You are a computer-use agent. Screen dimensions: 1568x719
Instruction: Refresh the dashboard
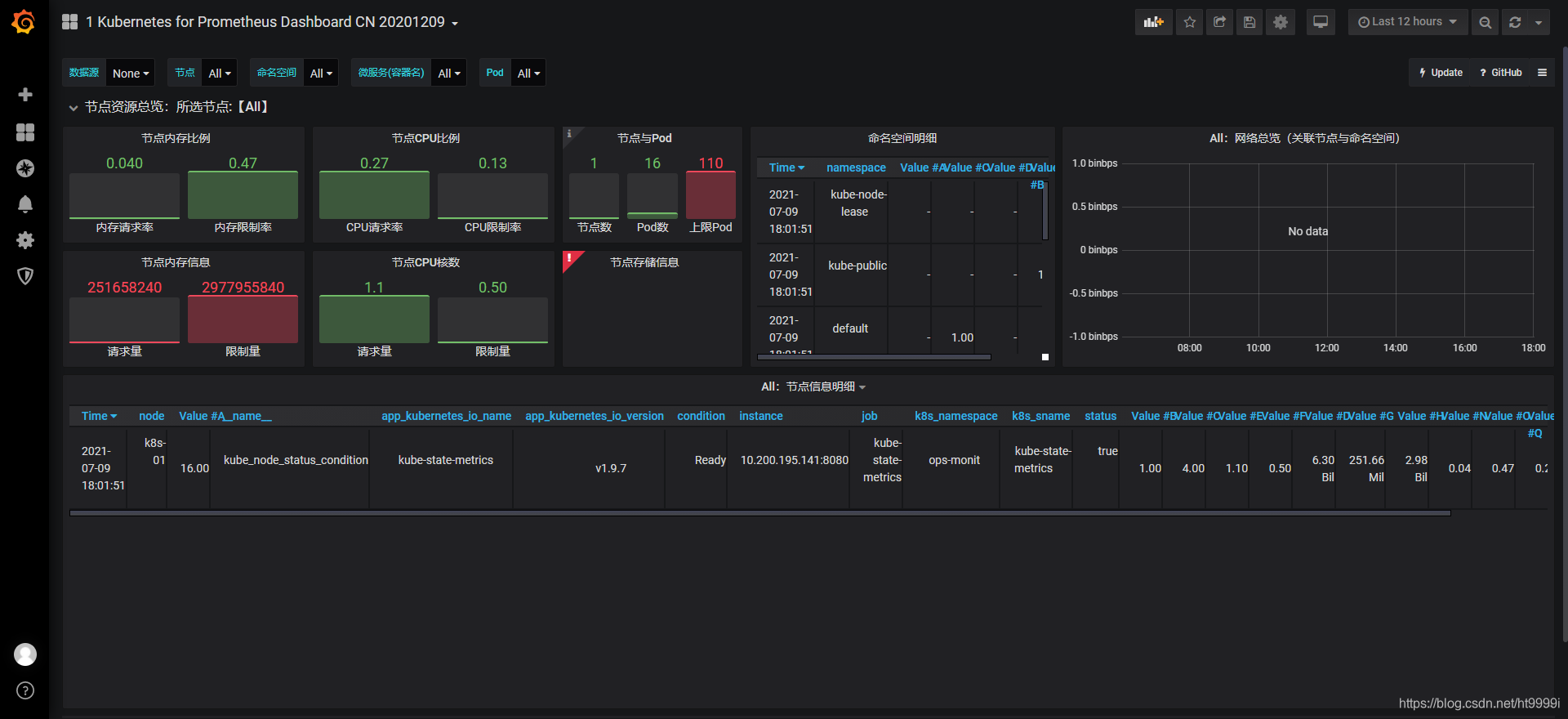(1515, 22)
